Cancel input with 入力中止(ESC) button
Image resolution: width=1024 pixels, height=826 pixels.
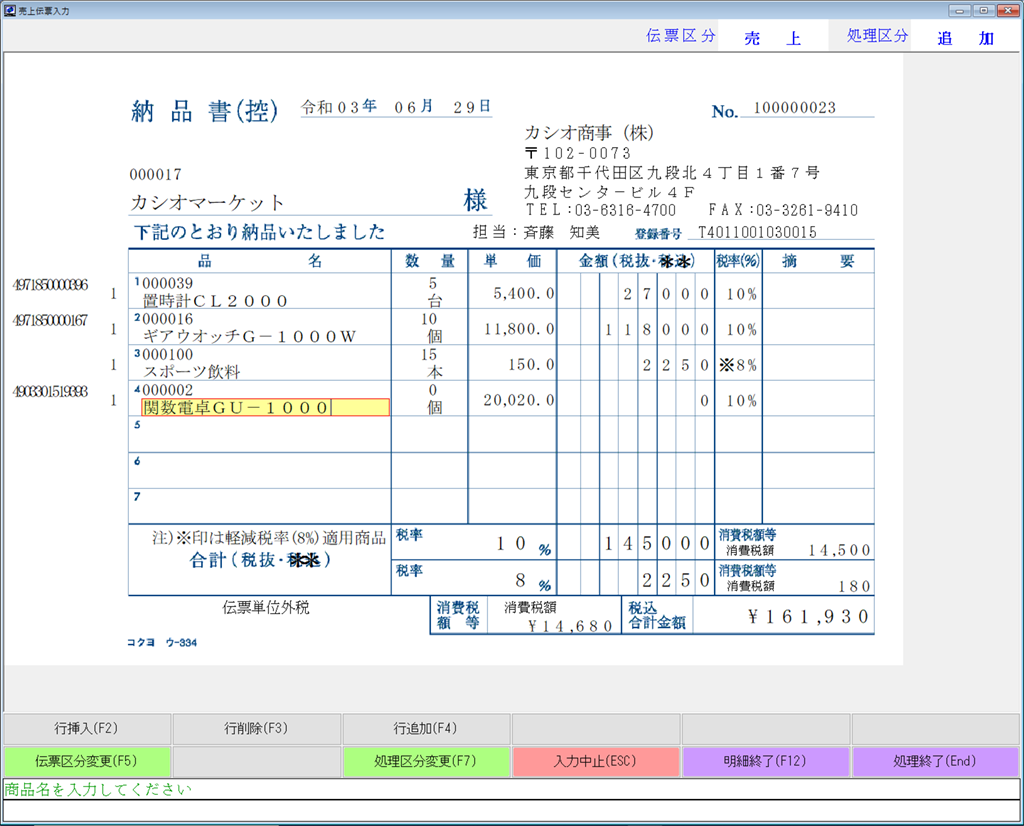(x=596, y=762)
